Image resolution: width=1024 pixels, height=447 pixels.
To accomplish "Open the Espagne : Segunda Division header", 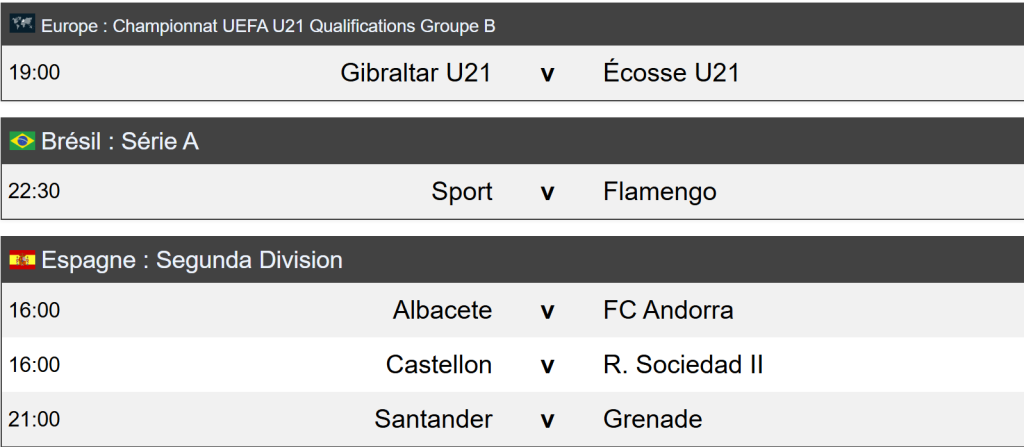I will pos(192,260).
